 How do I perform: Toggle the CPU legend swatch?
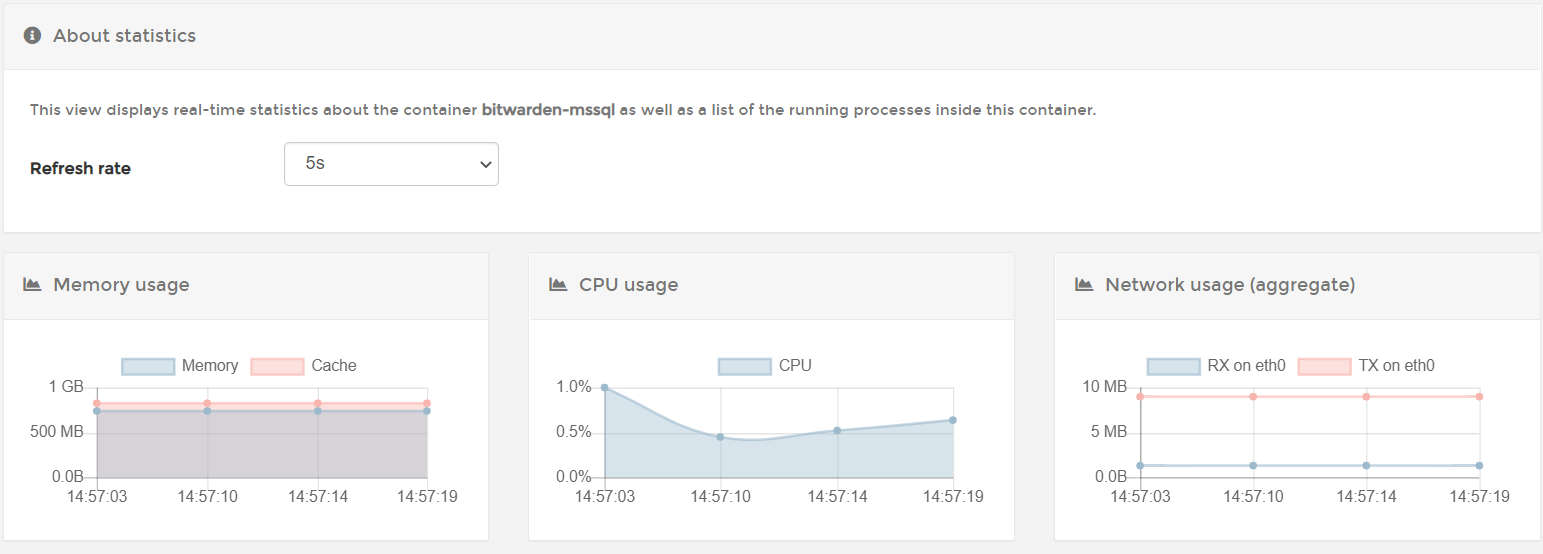pos(745,366)
